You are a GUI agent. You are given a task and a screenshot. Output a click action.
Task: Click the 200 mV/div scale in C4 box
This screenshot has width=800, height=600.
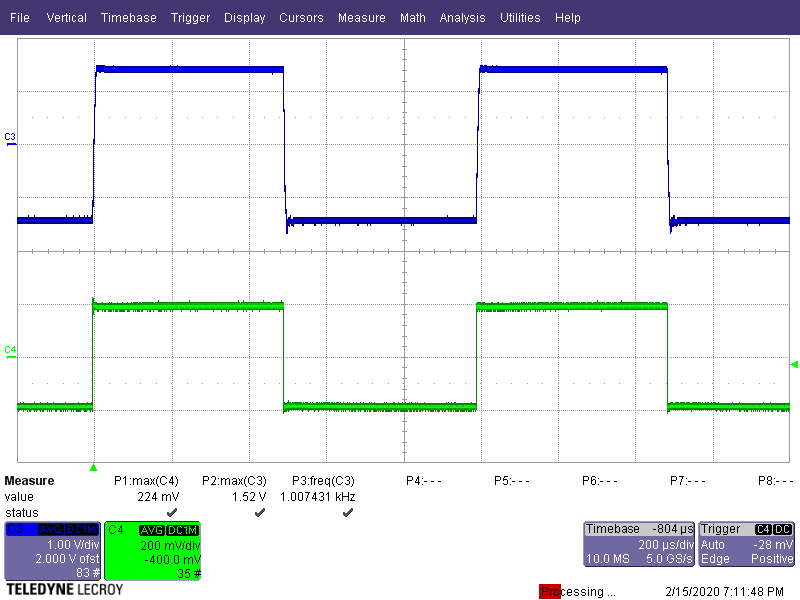(170, 545)
